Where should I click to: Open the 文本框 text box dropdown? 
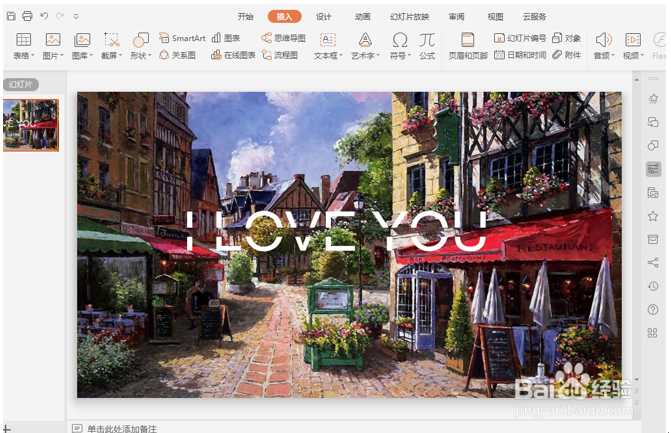pos(328,46)
